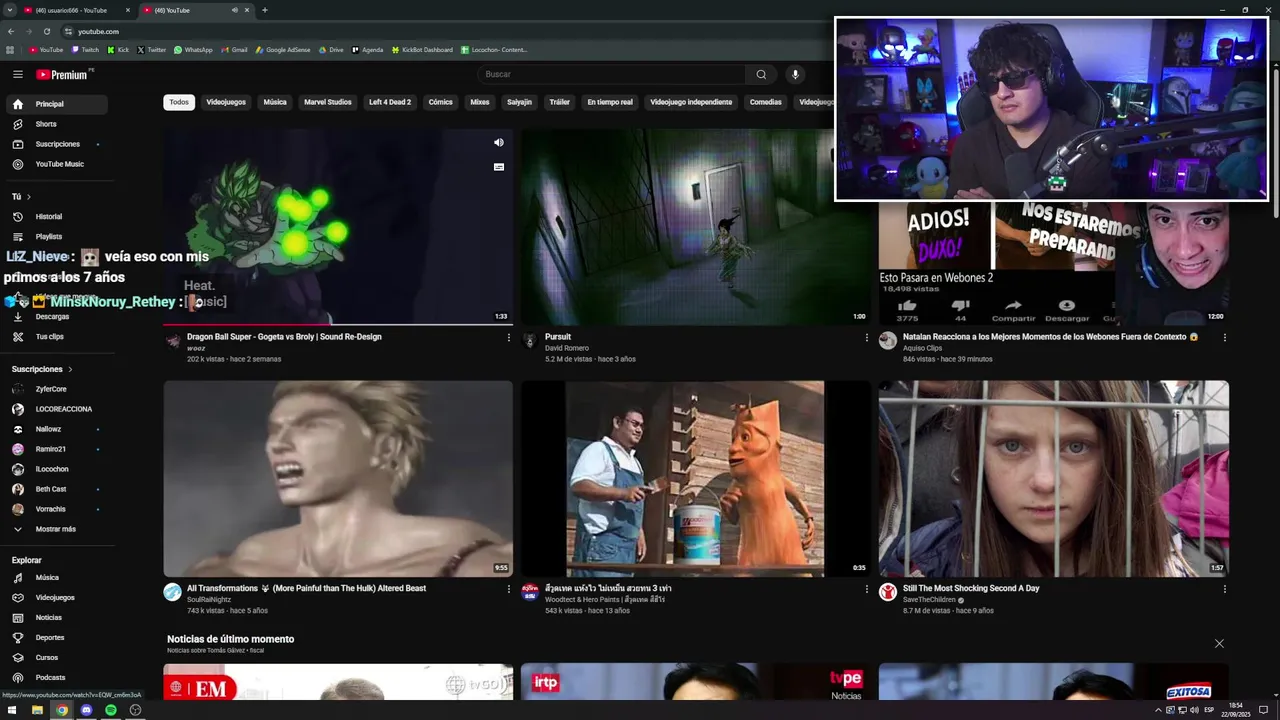
Task: Open options menu for All Transformations video
Action: (x=508, y=590)
